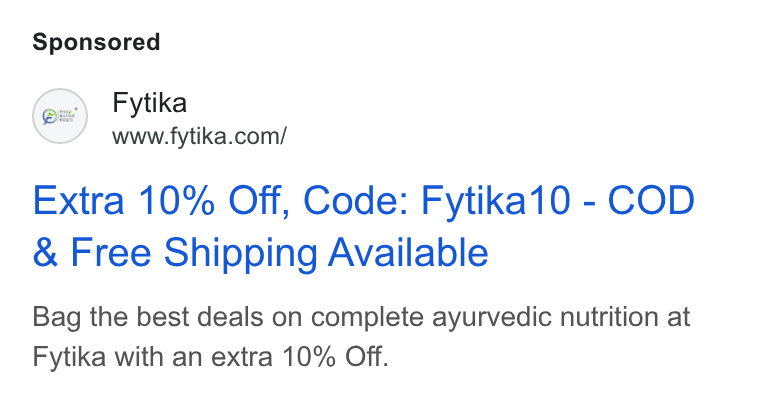Click the word 'complete' in description
This screenshot has width=760, height=398.
[x=367, y=318]
